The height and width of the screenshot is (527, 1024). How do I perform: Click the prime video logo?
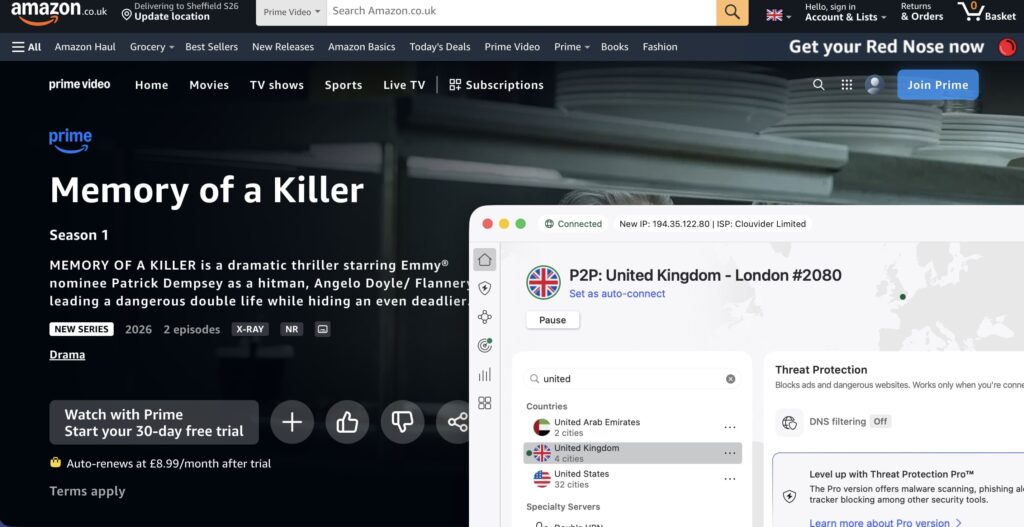click(80, 85)
